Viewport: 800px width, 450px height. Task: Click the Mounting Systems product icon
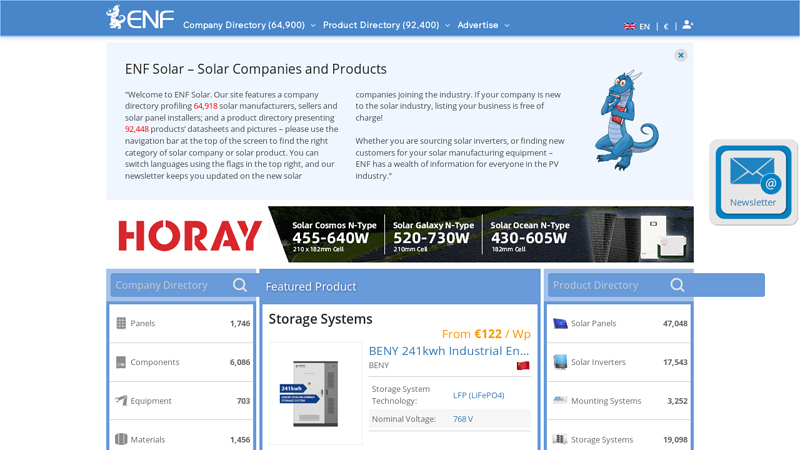(x=560, y=401)
